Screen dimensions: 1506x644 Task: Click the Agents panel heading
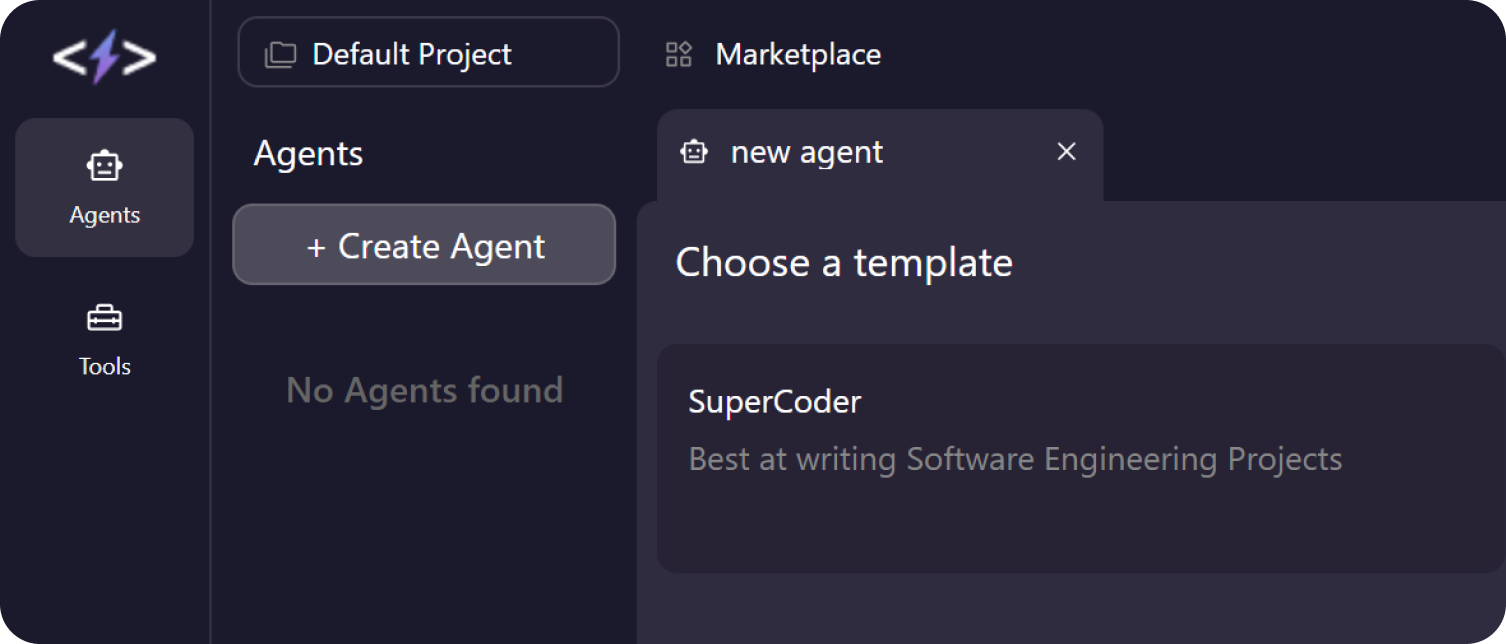[x=308, y=154]
